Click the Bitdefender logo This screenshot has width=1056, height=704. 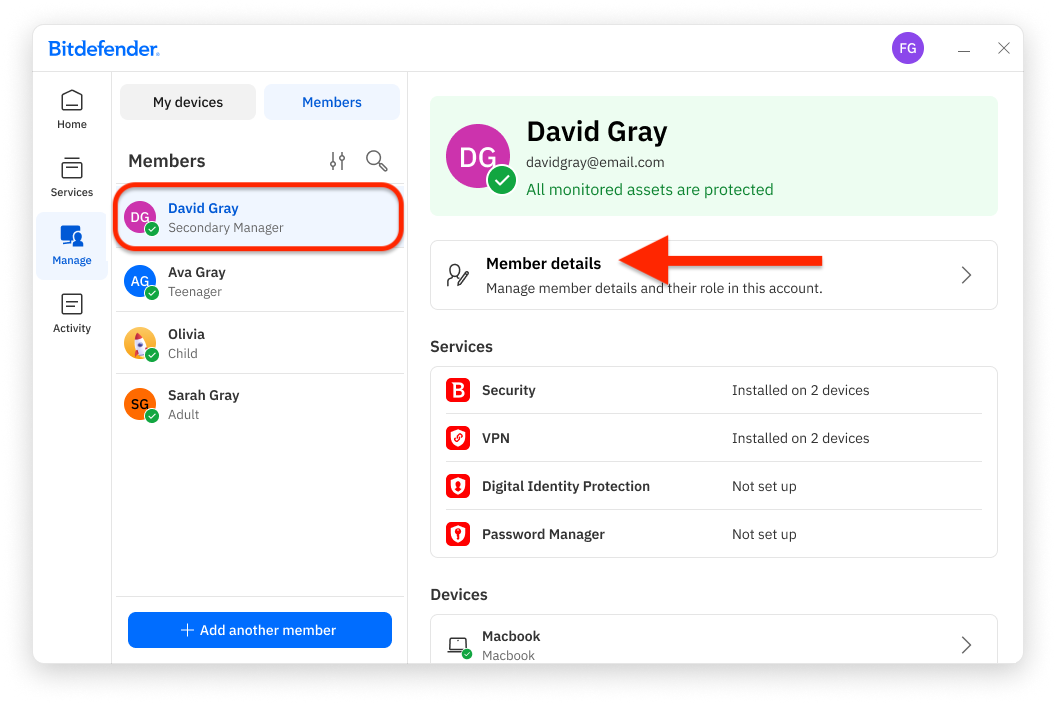(x=104, y=49)
